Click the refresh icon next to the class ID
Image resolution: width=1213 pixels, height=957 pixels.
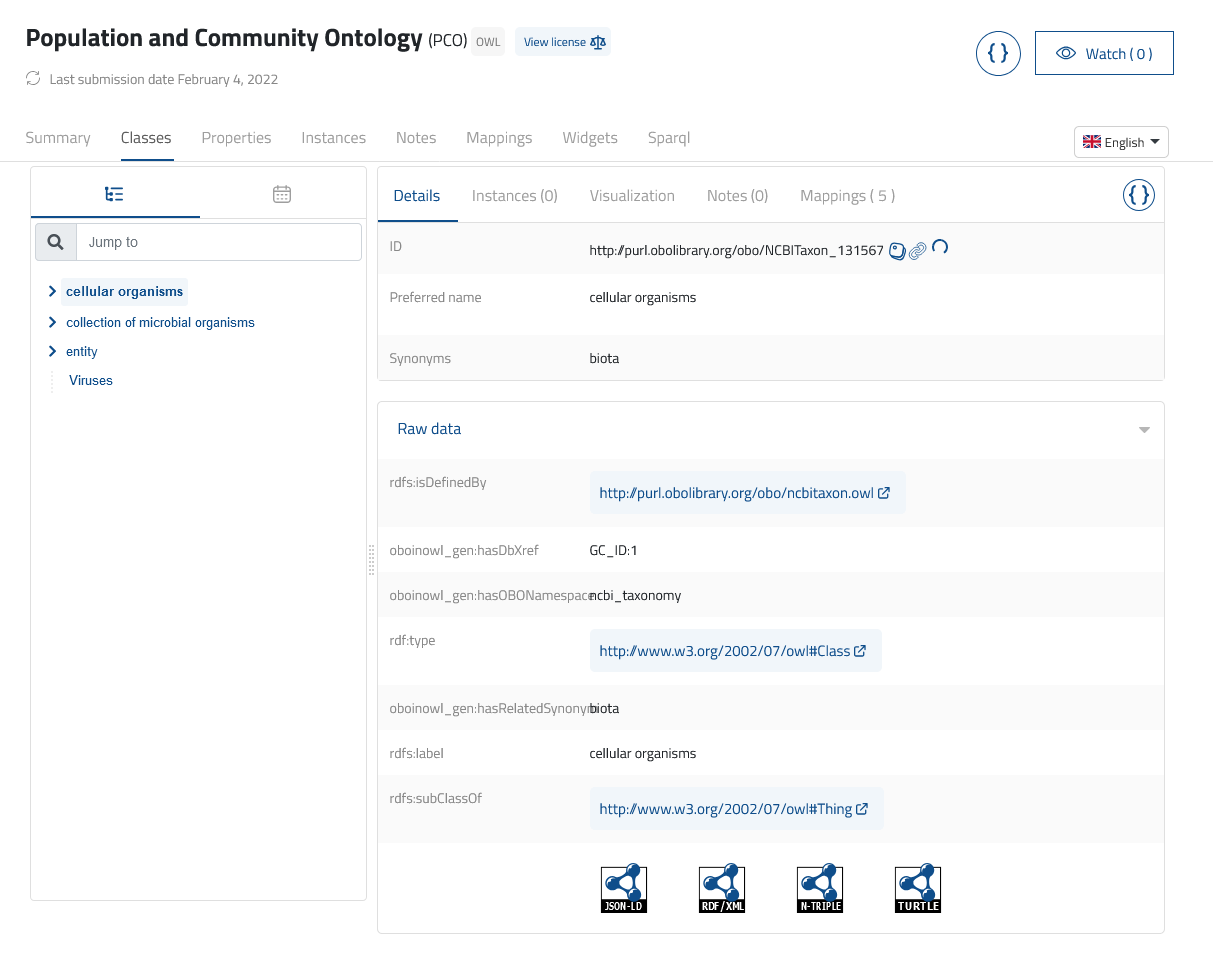(940, 251)
